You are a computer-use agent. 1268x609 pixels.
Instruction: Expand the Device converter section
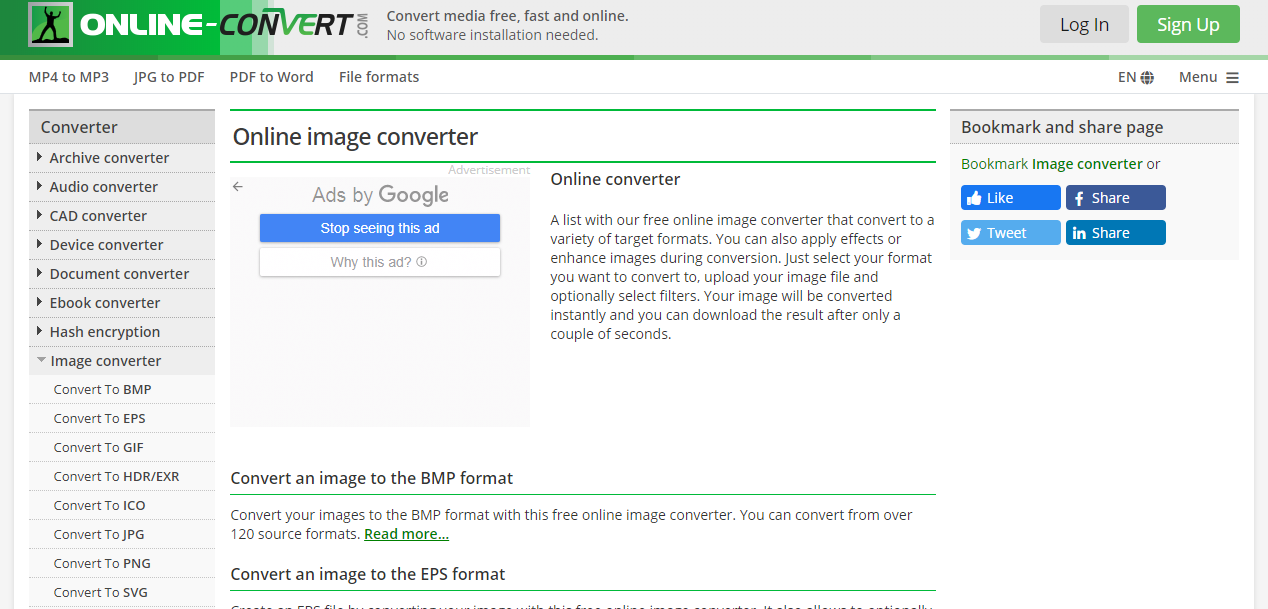pos(122,245)
